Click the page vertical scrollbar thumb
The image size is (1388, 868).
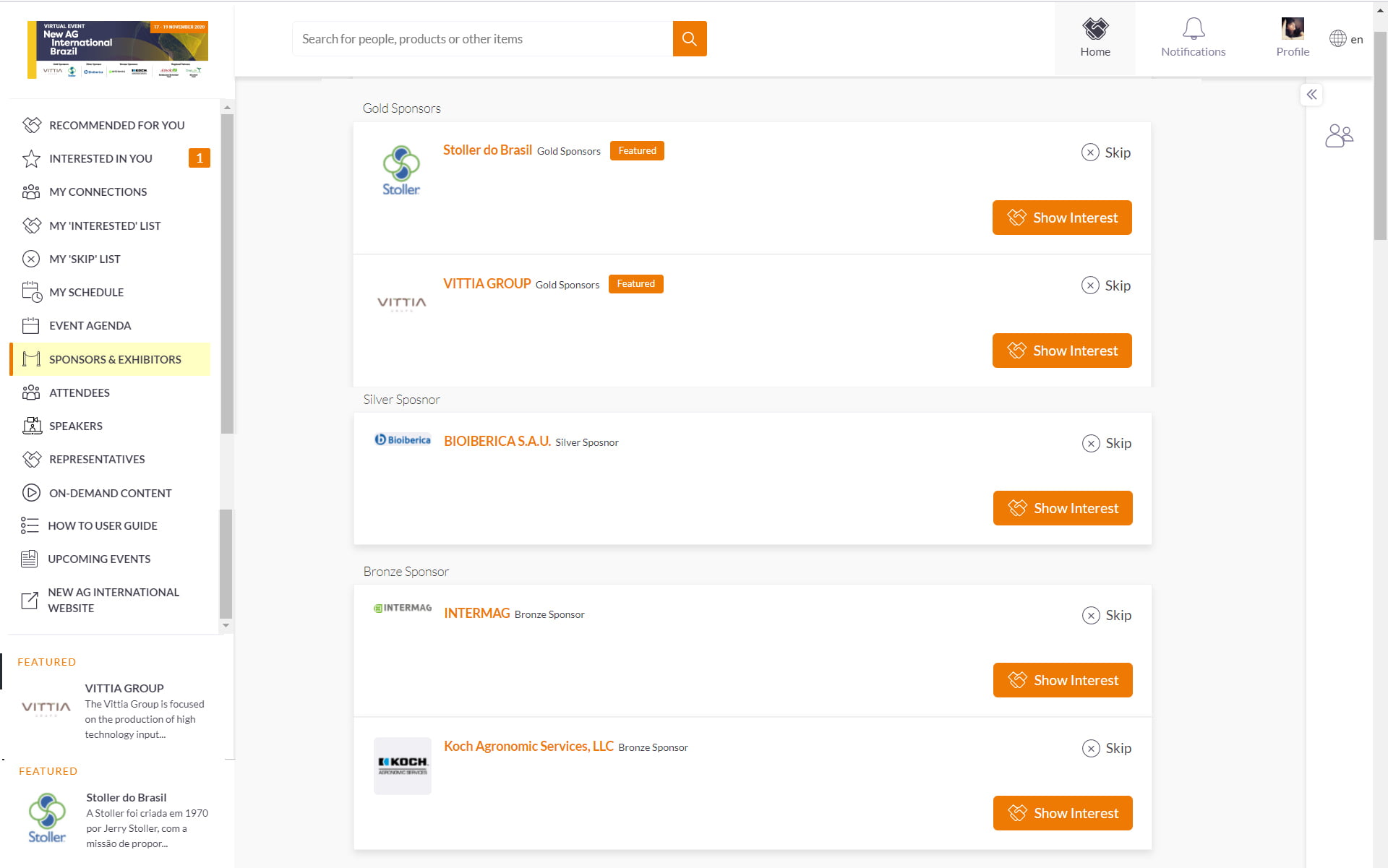[x=1380, y=135]
